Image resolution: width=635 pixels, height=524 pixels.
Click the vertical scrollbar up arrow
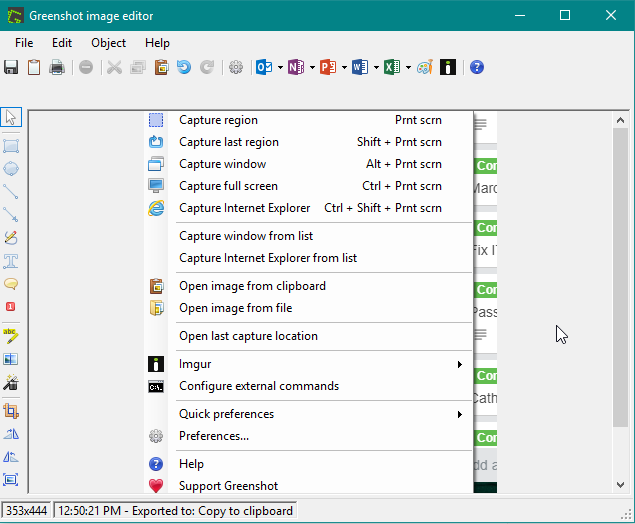620,120
